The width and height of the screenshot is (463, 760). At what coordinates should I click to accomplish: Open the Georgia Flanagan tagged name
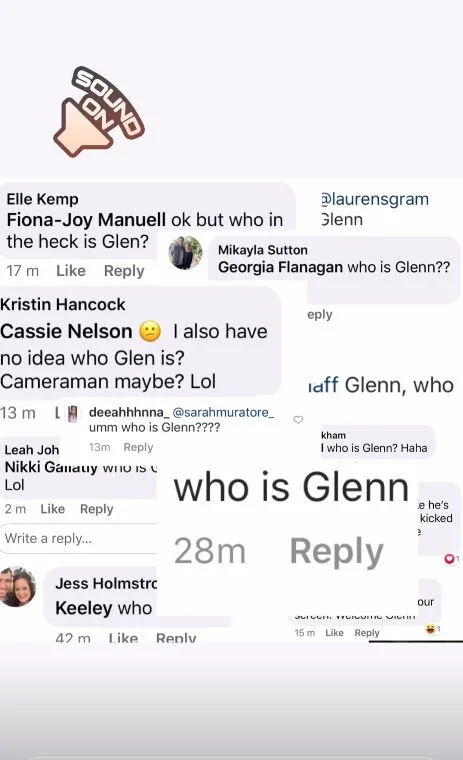[280, 267]
